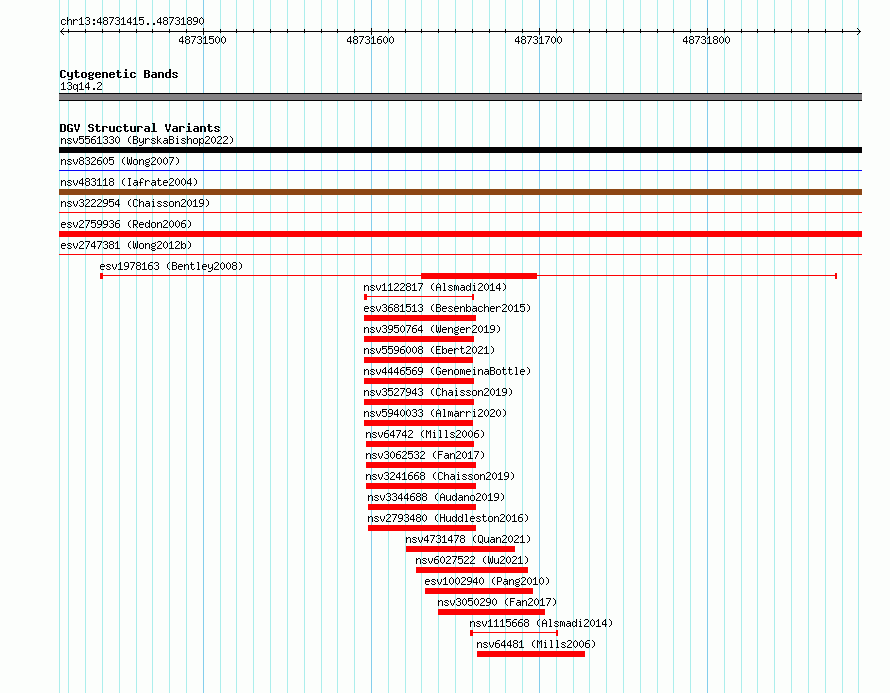The image size is (890, 693).
Task: Select the 13q14.2 band label
Action: pos(81,86)
